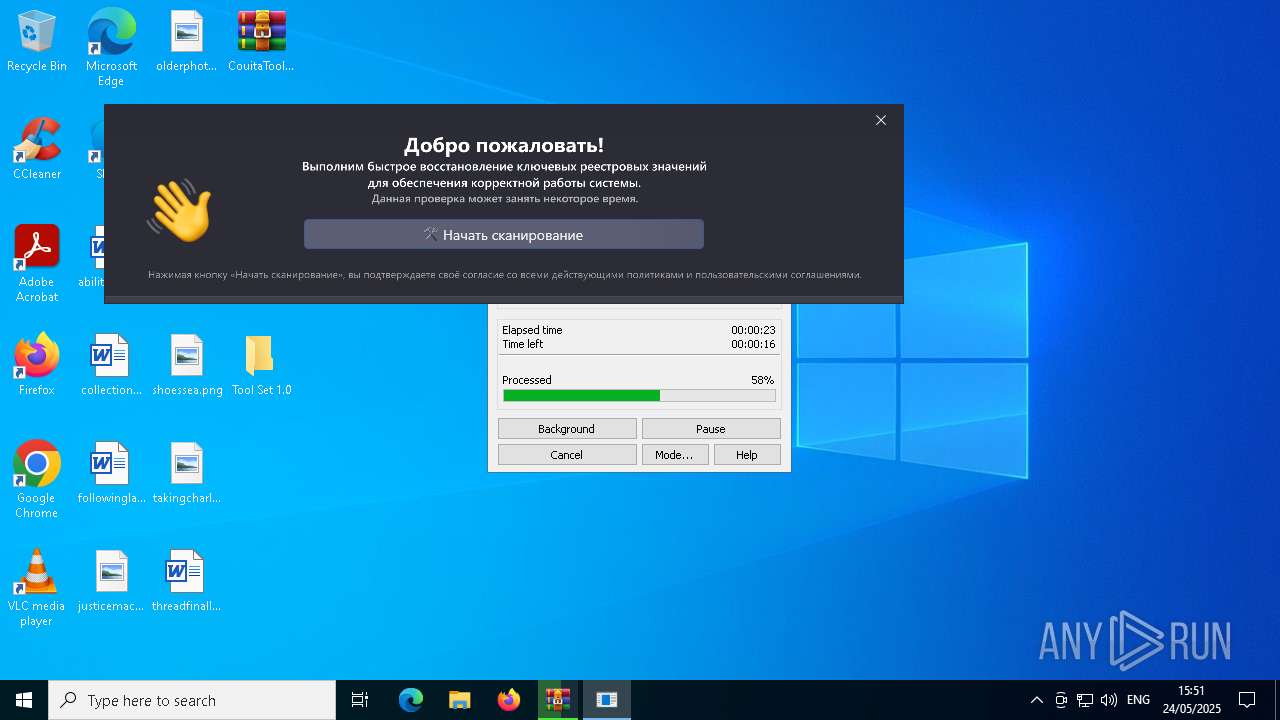The width and height of the screenshot is (1280, 720).
Task: Open File Explorer from the taskbar
Action: click(x=460, y=700)
